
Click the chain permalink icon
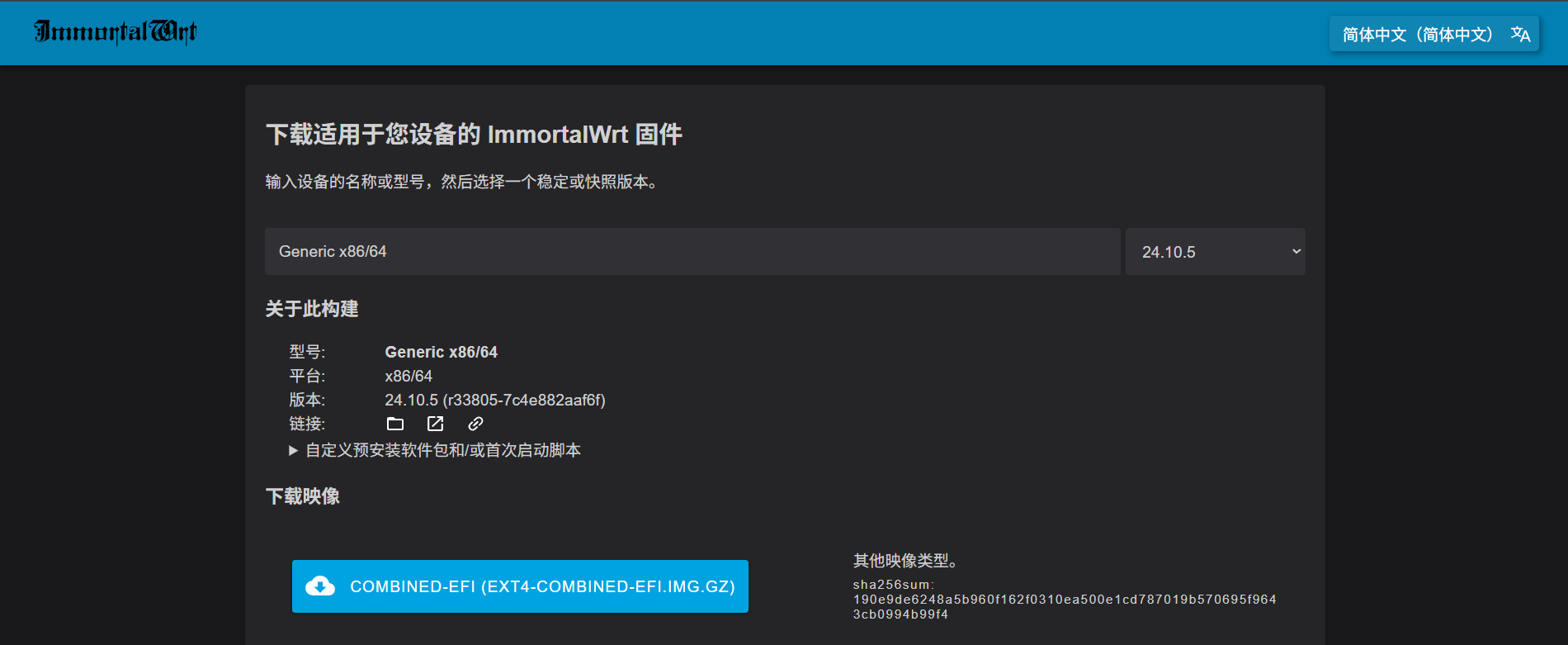475,424
